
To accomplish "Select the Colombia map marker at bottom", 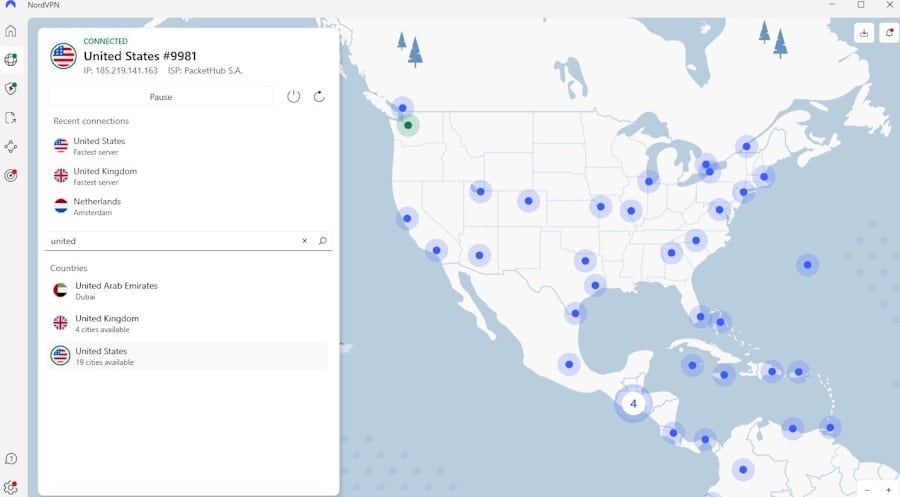I will [x=743, y=469].
